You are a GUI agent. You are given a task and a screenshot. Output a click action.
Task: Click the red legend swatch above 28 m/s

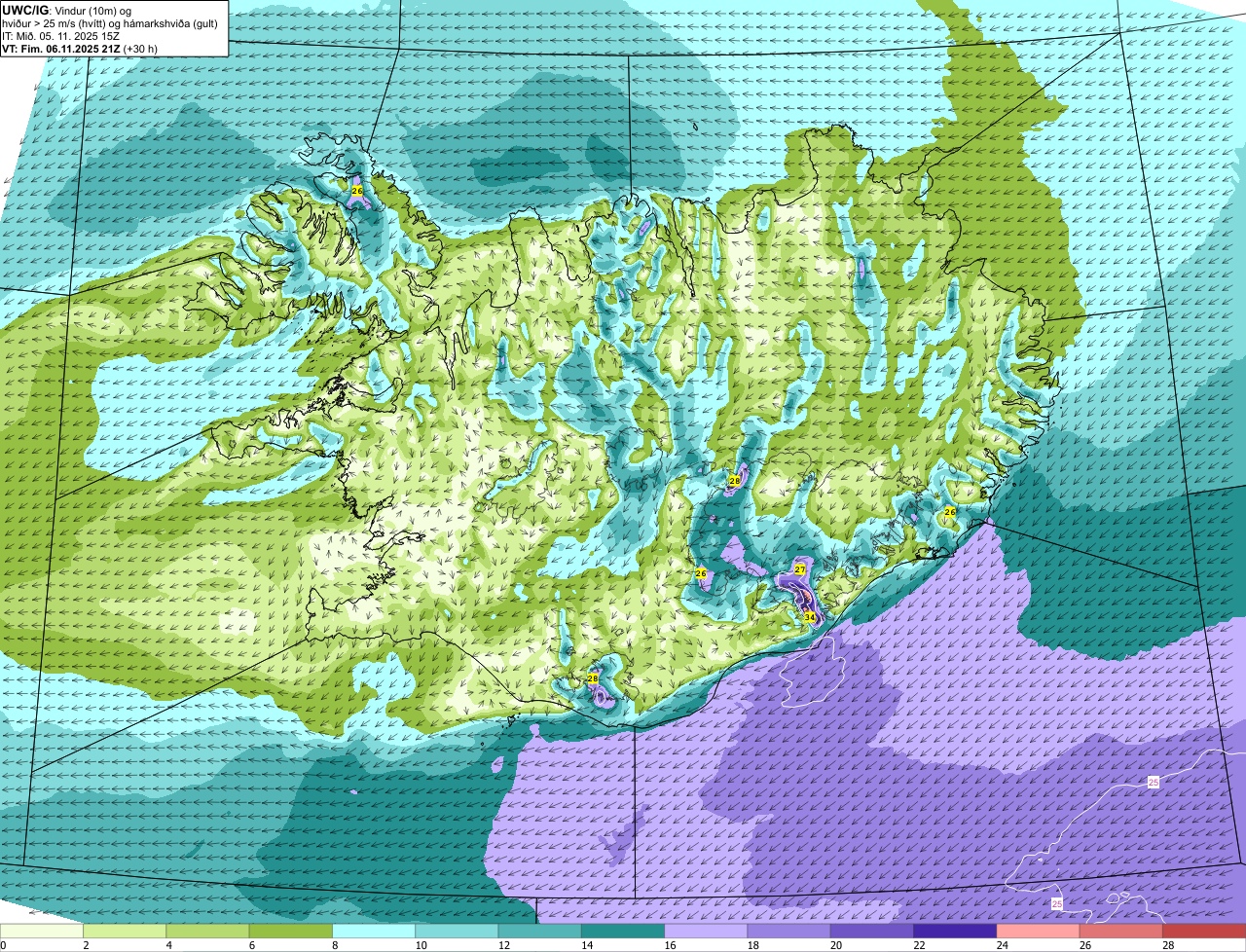pos(1205,932)
